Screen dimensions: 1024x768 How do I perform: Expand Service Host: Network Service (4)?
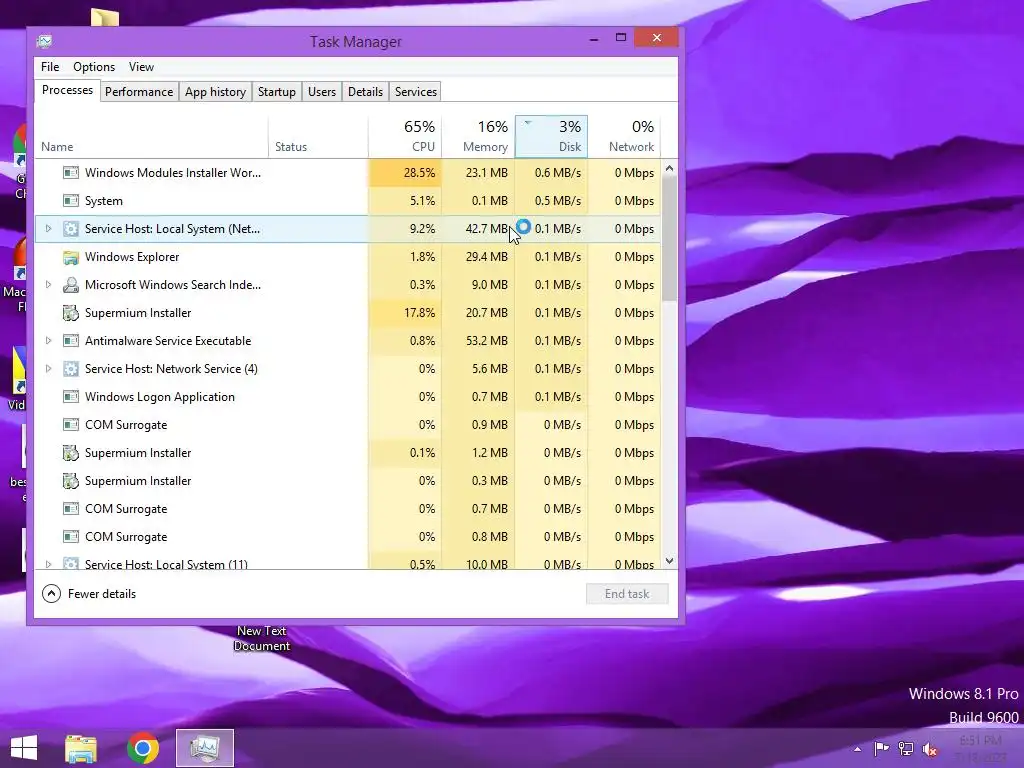pos(48,369)
